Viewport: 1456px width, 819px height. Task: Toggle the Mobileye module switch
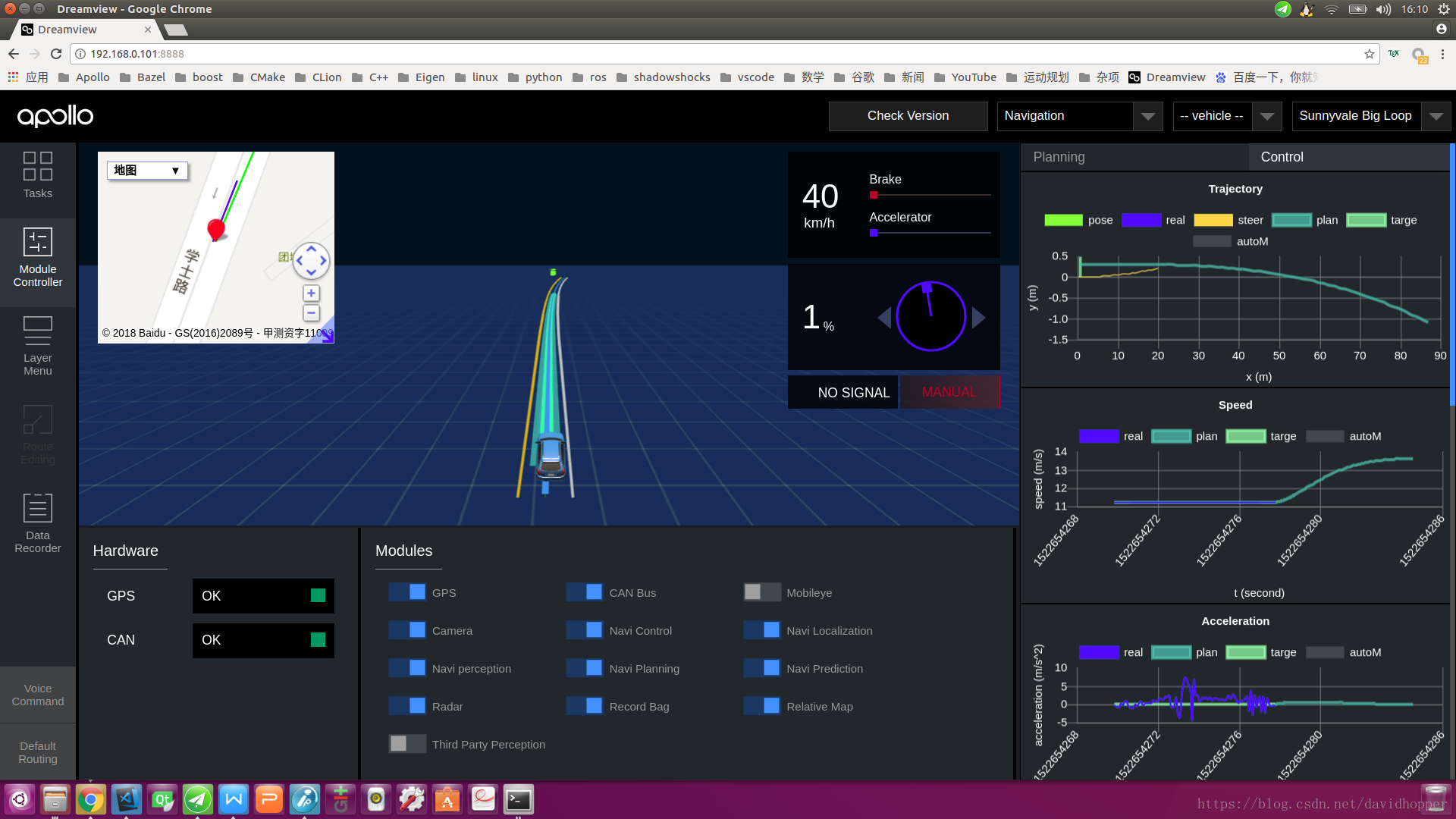click(761, 592)
